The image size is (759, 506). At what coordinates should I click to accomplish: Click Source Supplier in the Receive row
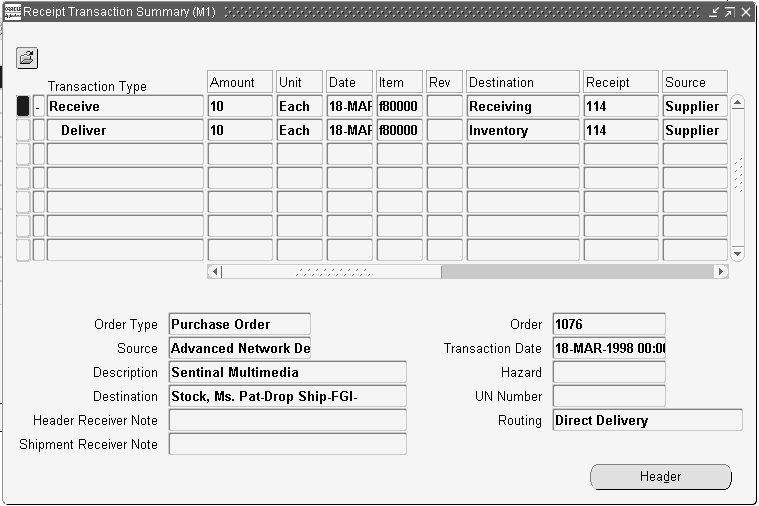[695, 107]
